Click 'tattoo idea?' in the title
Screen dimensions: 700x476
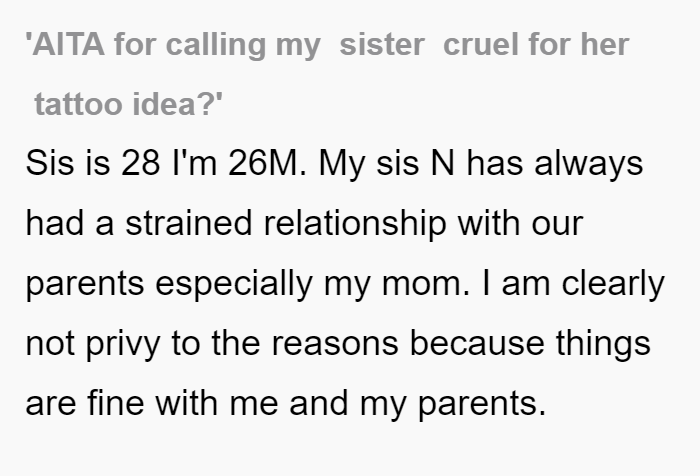point(129,104)
